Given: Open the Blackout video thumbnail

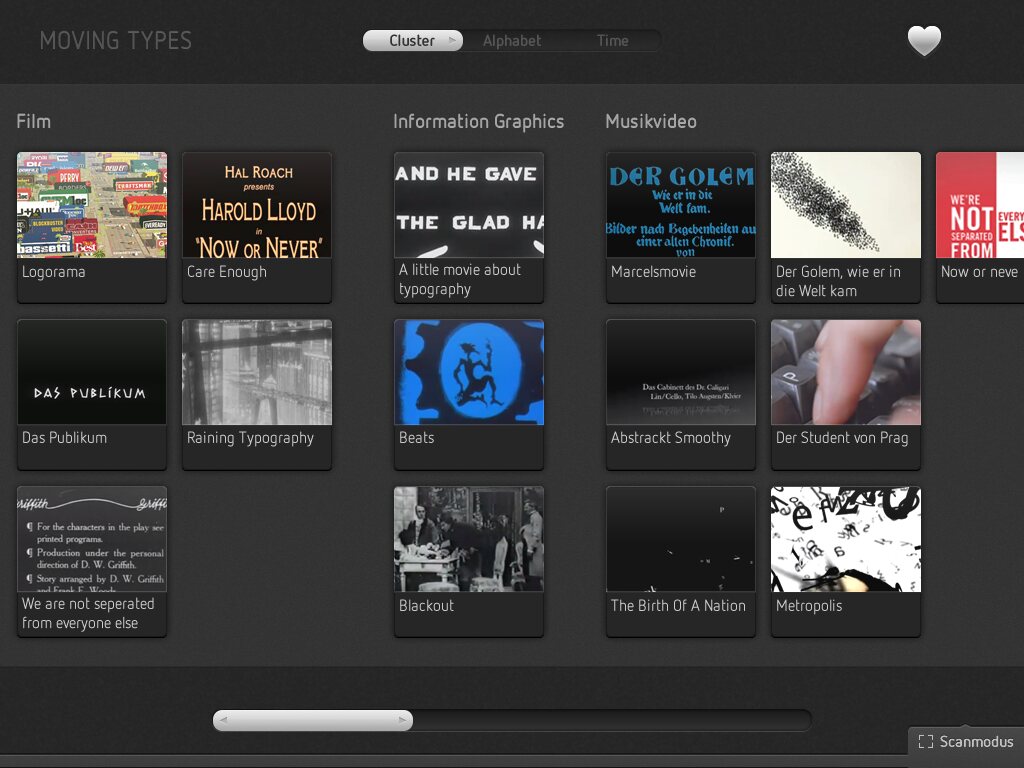Looking at the screenshot, I should tap(469, 539).
